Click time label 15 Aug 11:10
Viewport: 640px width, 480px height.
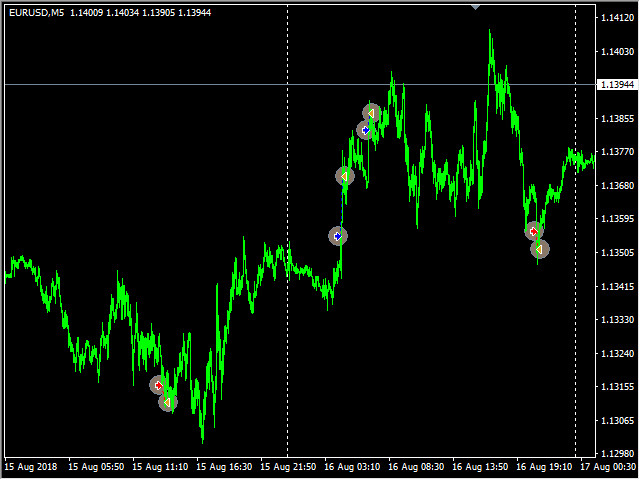tap(160, 467)
